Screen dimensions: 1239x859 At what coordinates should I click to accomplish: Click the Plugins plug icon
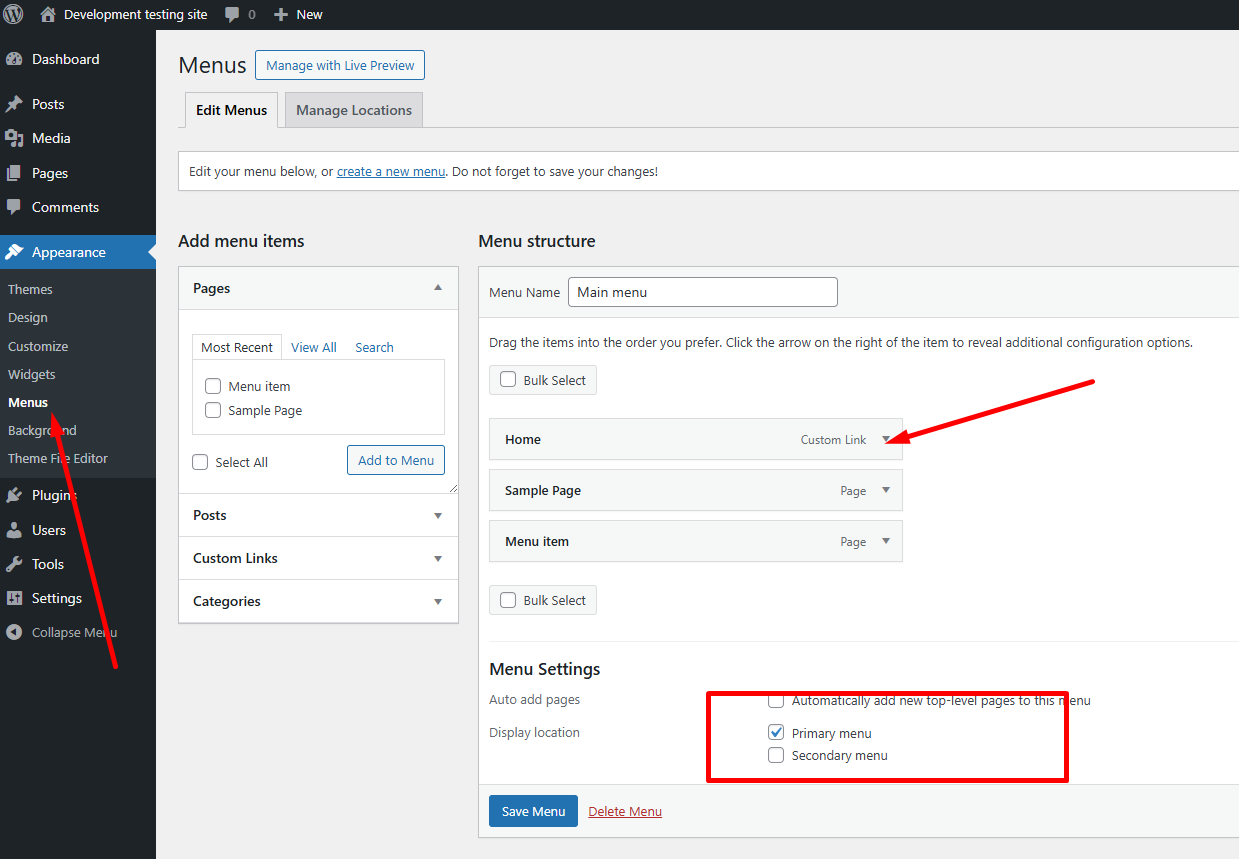[x=14, y=495]
